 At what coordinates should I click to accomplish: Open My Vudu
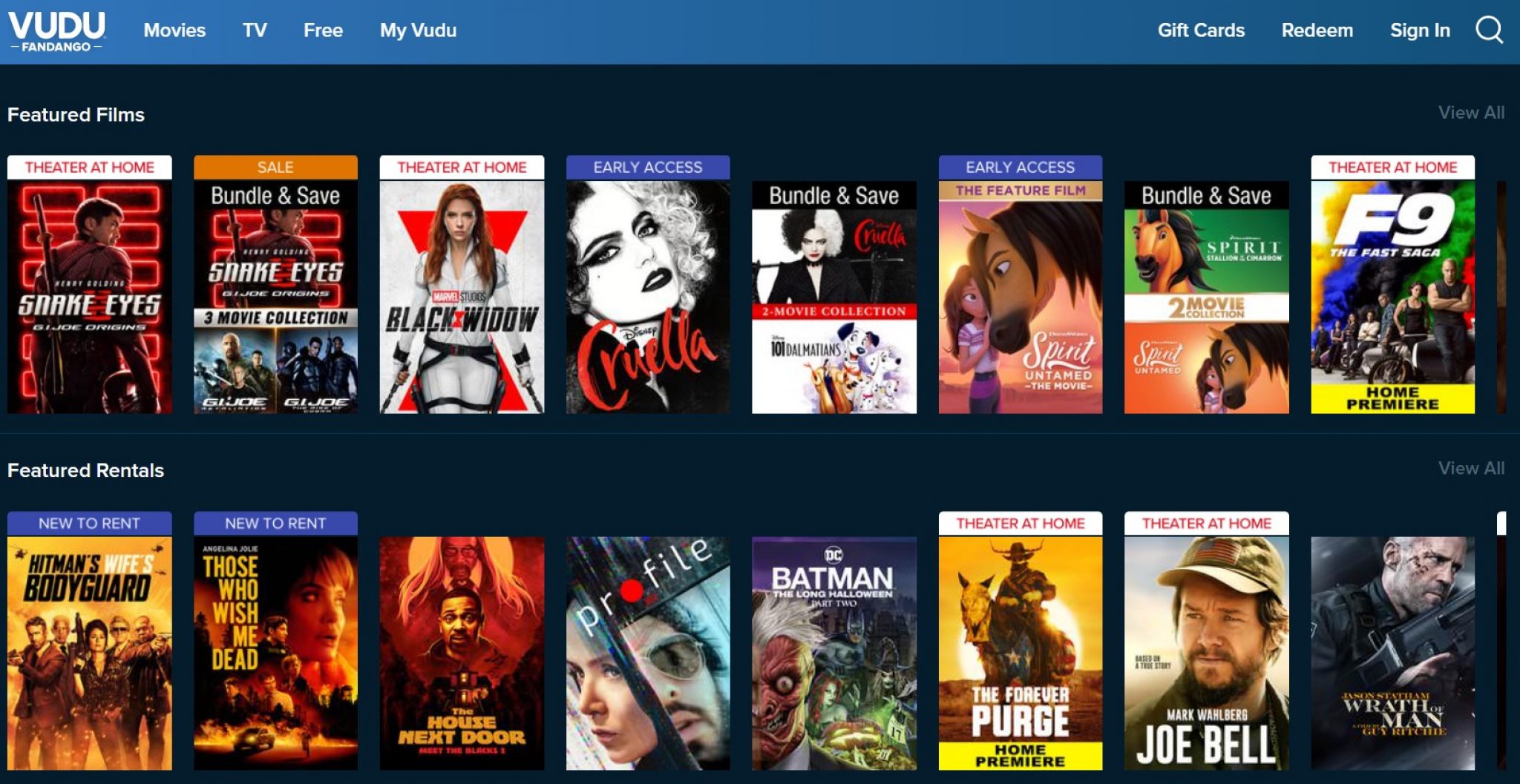pos(419,30)
